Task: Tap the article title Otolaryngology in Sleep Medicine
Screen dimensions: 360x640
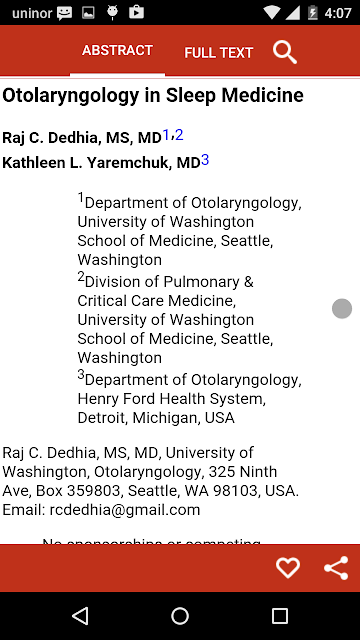Action: (153, 96)
